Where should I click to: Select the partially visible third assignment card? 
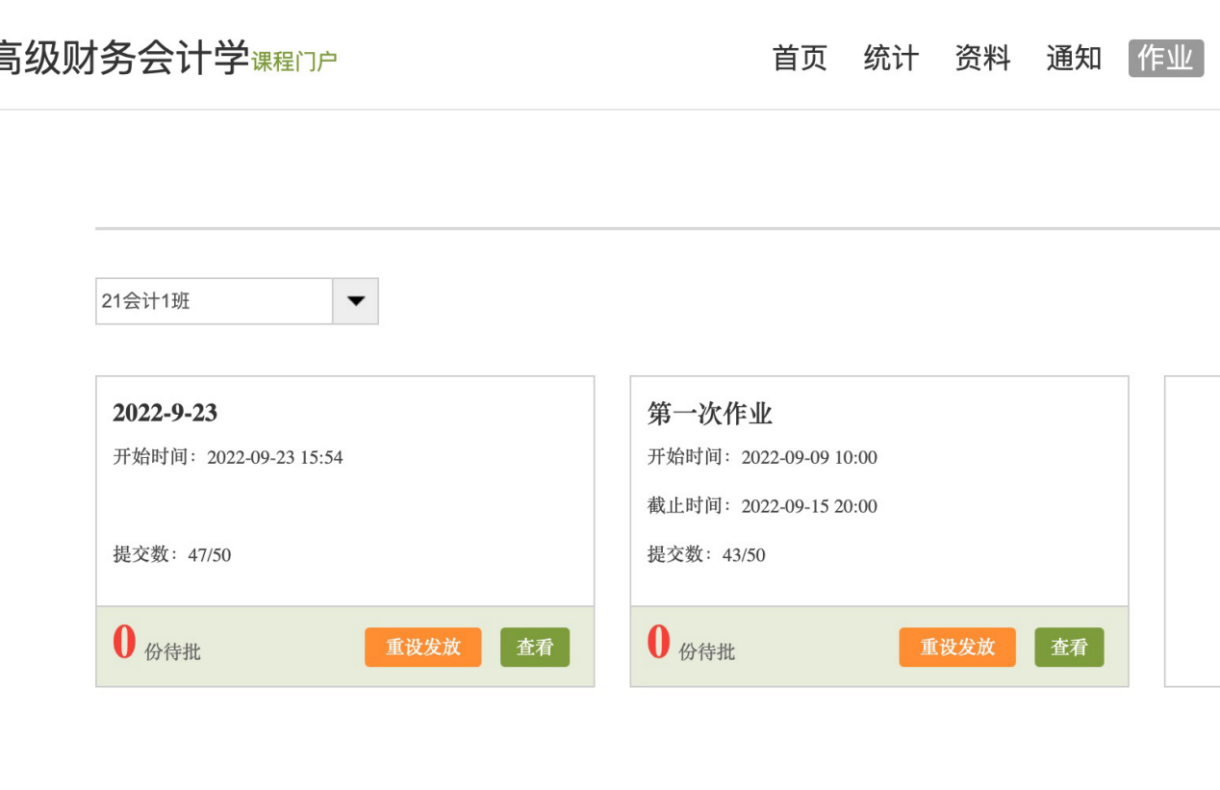click(x=1192, y=530)
